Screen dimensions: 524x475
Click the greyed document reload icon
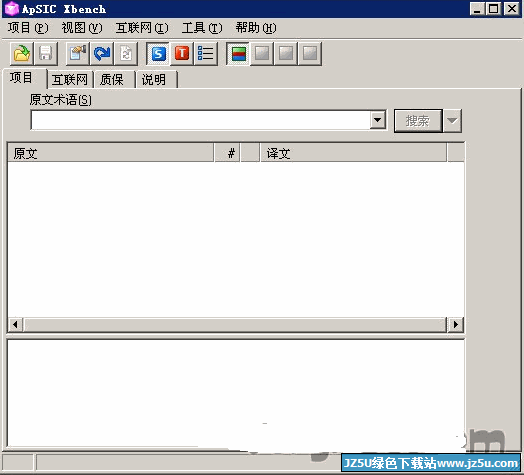[x=126, y=53]
